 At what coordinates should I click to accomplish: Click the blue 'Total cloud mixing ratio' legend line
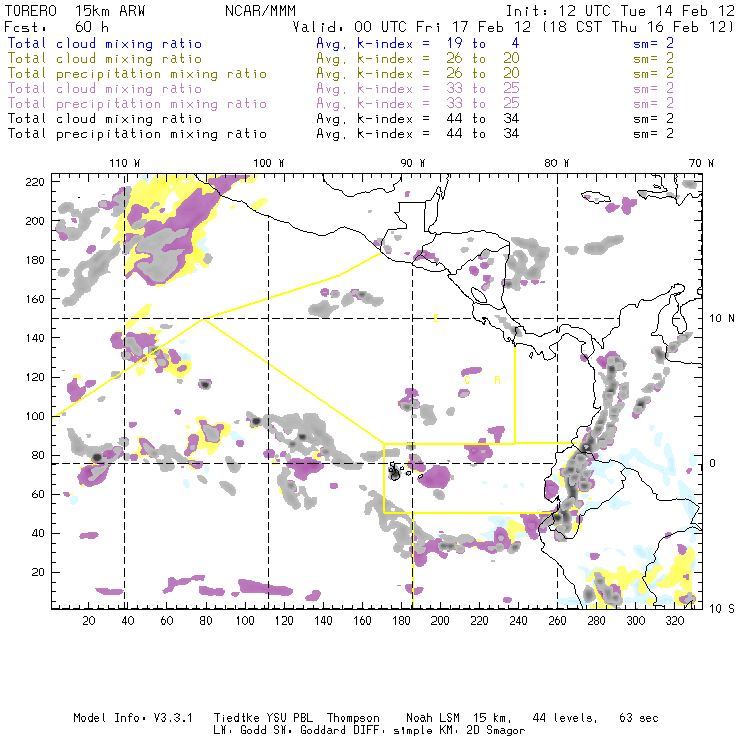coord(105,43)
